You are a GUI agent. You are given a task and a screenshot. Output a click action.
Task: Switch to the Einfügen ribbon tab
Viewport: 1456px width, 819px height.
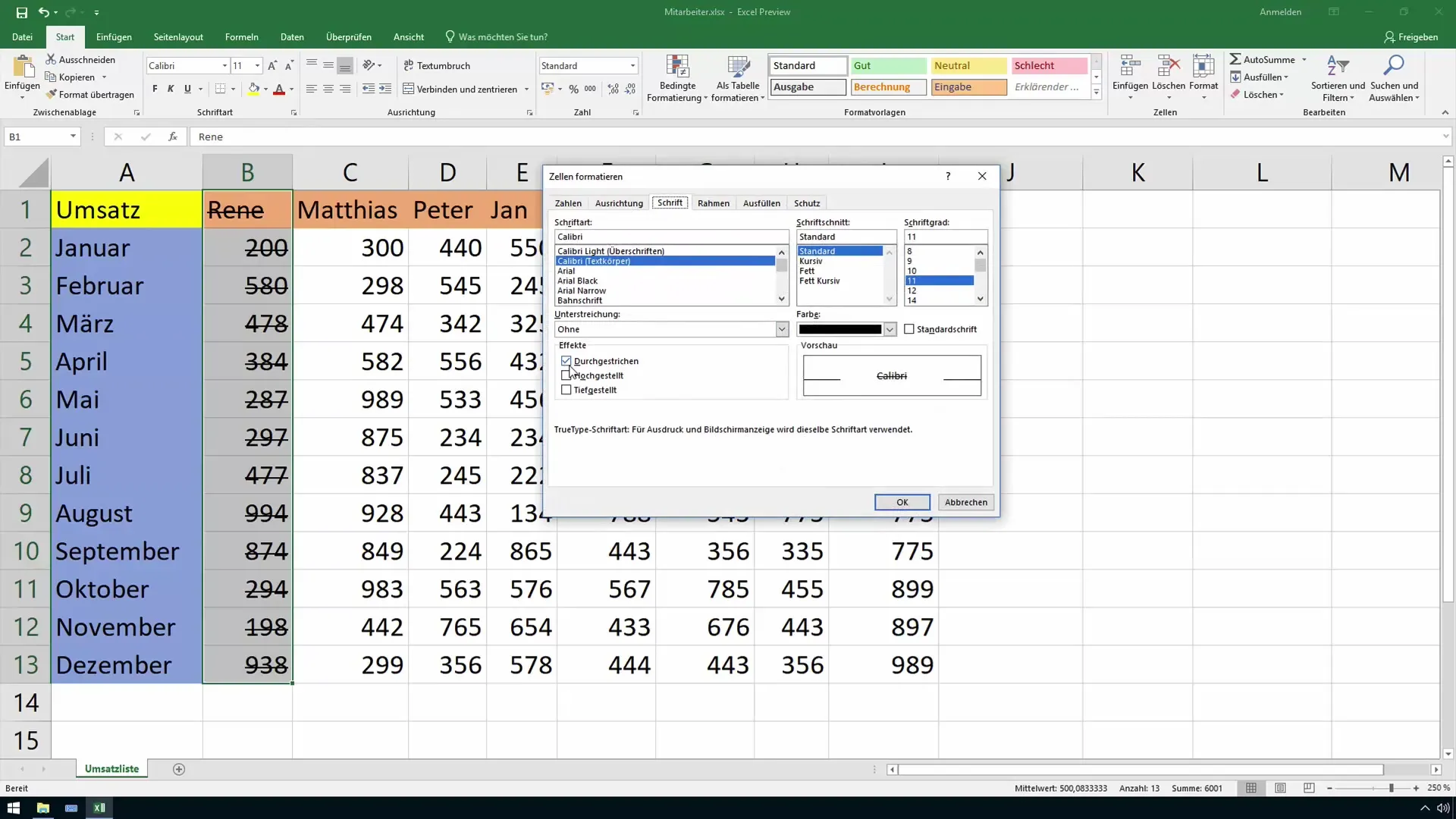coord(114,36)
